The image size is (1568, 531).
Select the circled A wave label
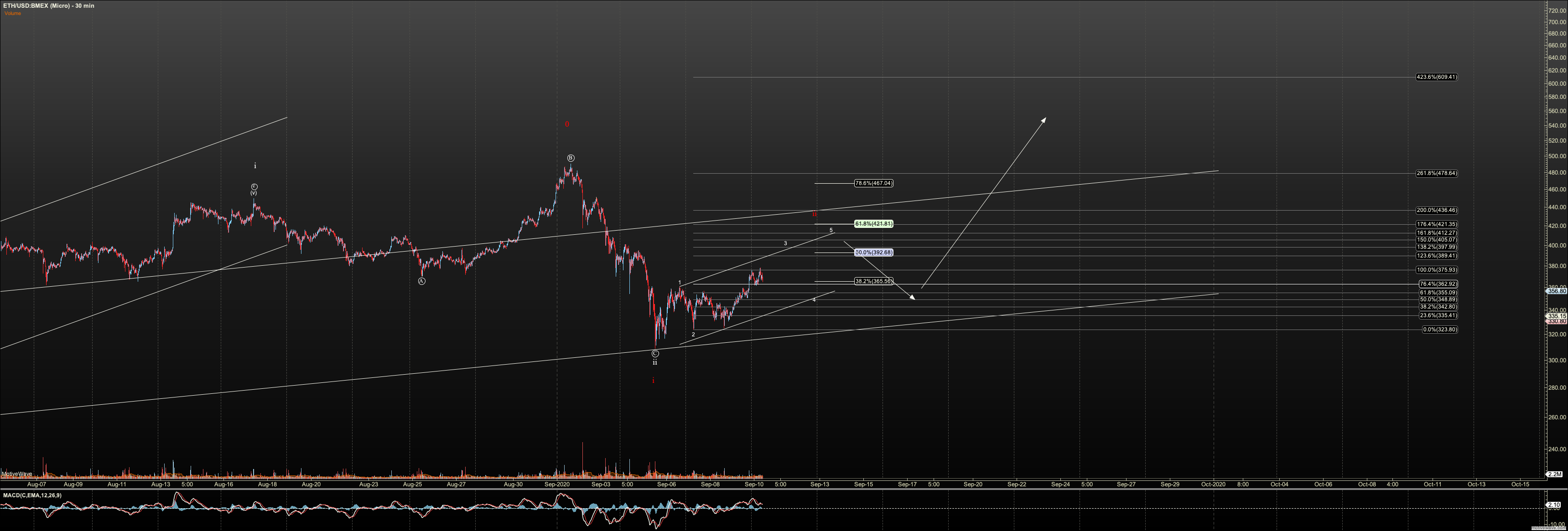(421, 282)
